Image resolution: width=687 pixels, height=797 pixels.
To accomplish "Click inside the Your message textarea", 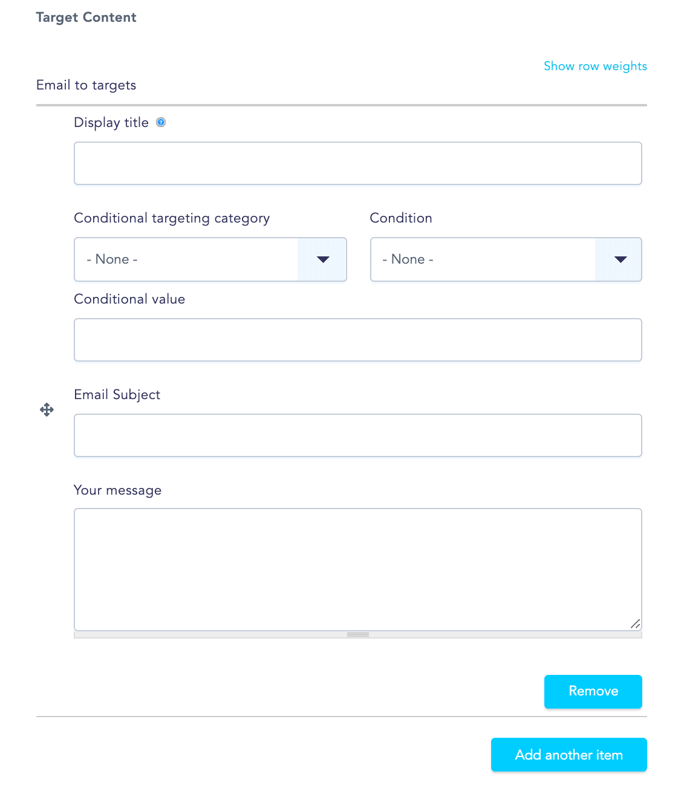I will 358,570.
